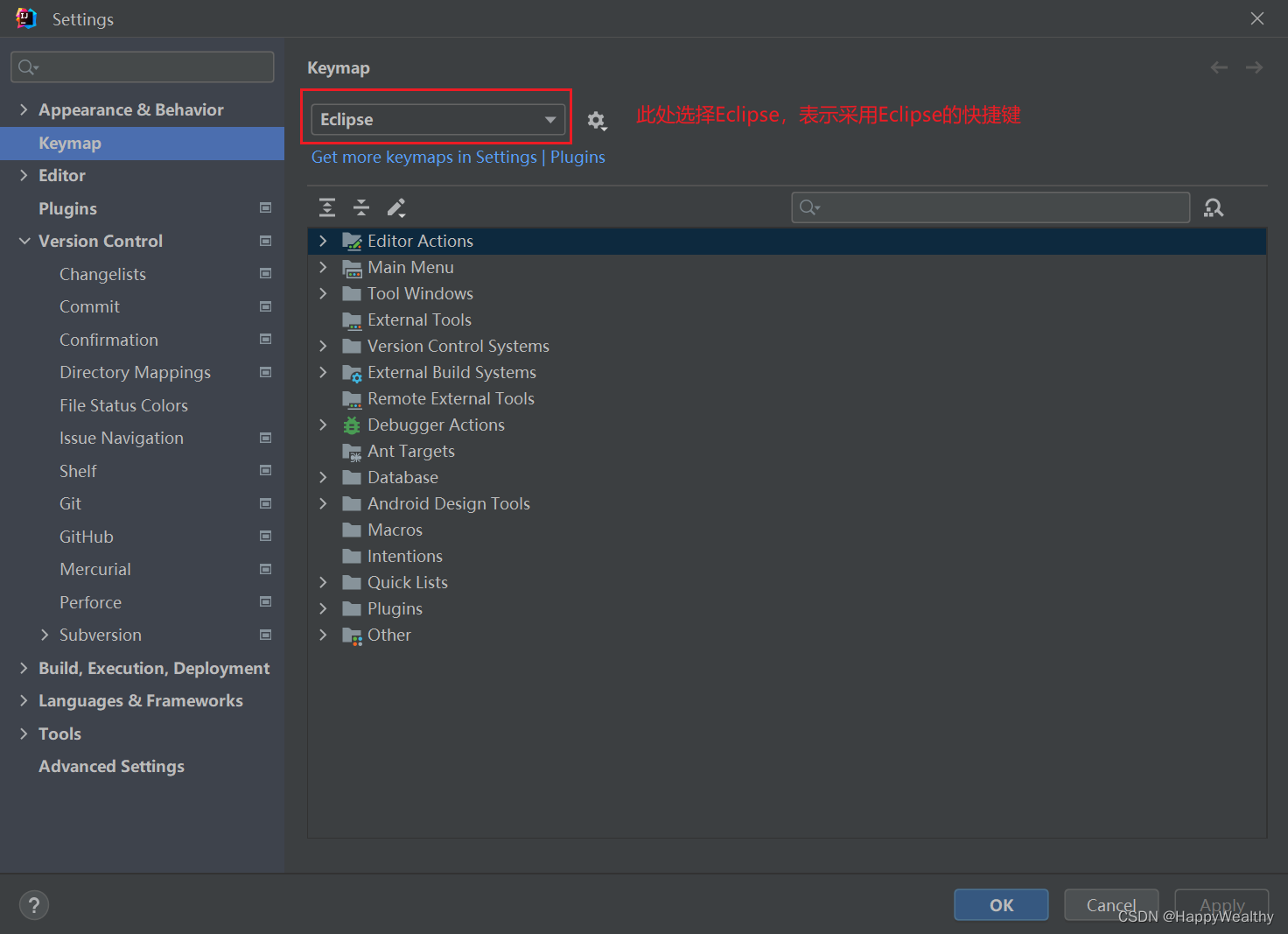
Task: Expand the Subversion node
Action: point(45,635)
